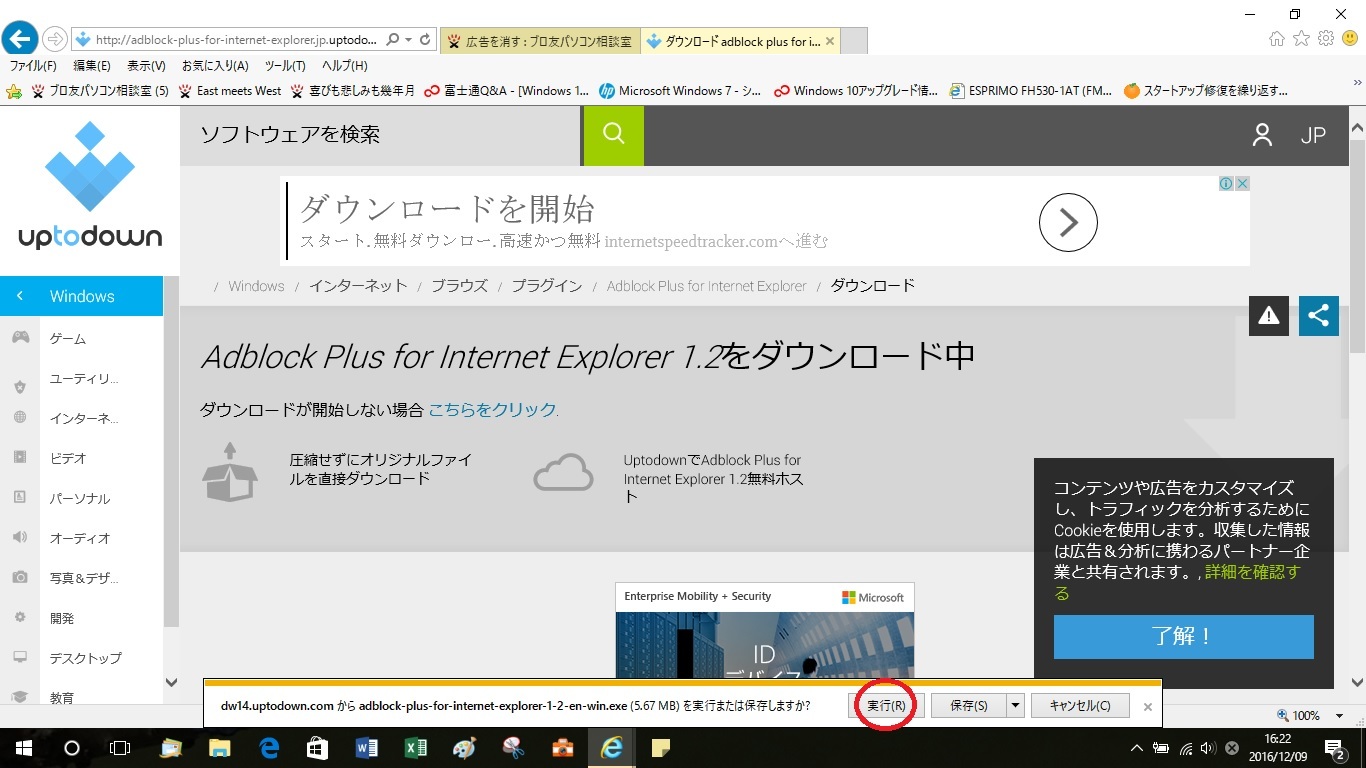The image size is (1366, 768).
Task: Click the Photo & Design camera icon
Action: pos(20,578)
